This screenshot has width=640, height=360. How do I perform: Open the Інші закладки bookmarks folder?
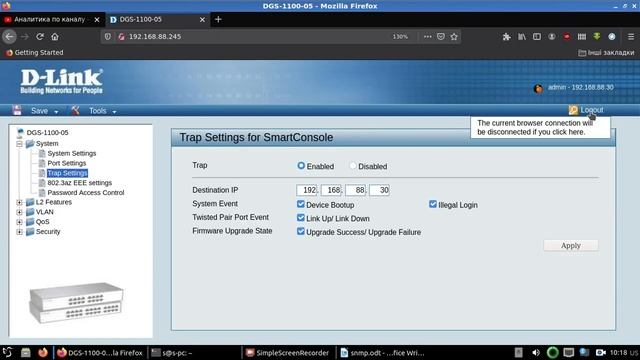[606, 53]
